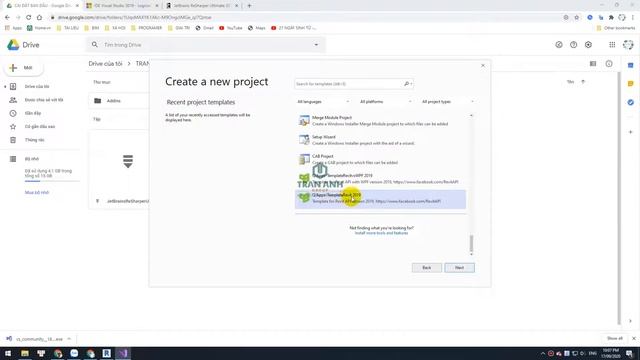This screenshot has height=360, width=640.
Task: Click the Merge Module Project icon
Action: click(x=304, y=120)
